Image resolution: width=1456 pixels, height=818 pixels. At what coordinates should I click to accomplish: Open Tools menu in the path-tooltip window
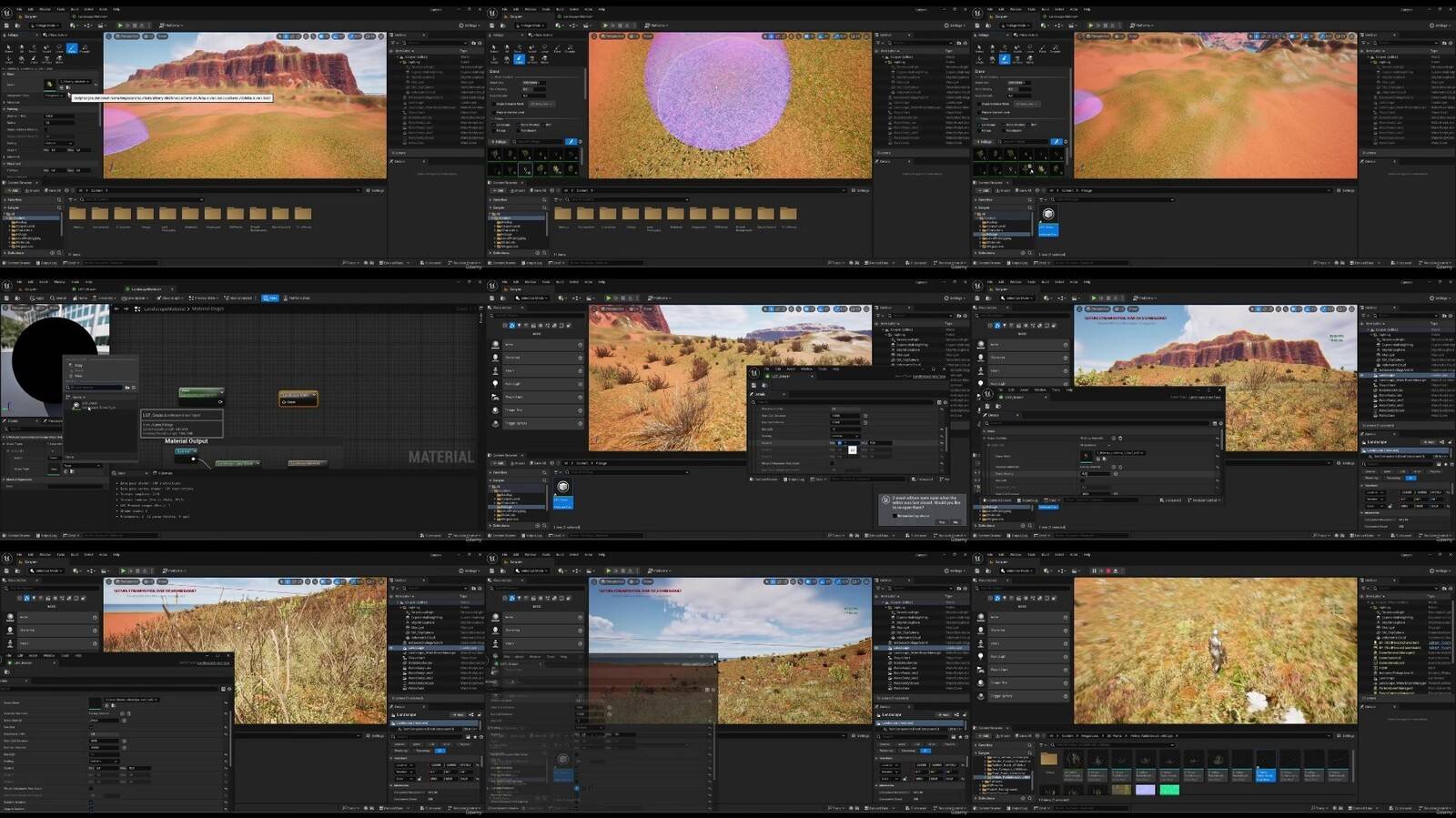point(61,9)
